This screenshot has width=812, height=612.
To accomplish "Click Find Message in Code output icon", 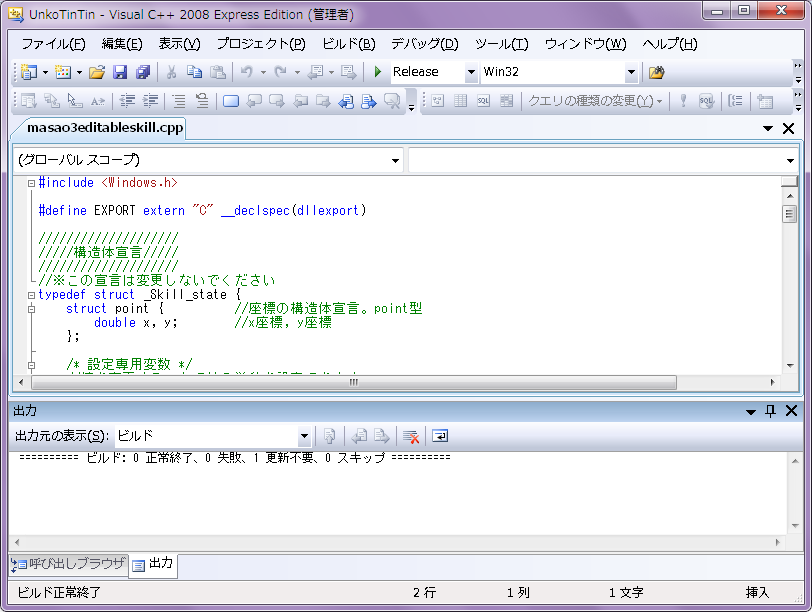I will click(x=329, y=436).
